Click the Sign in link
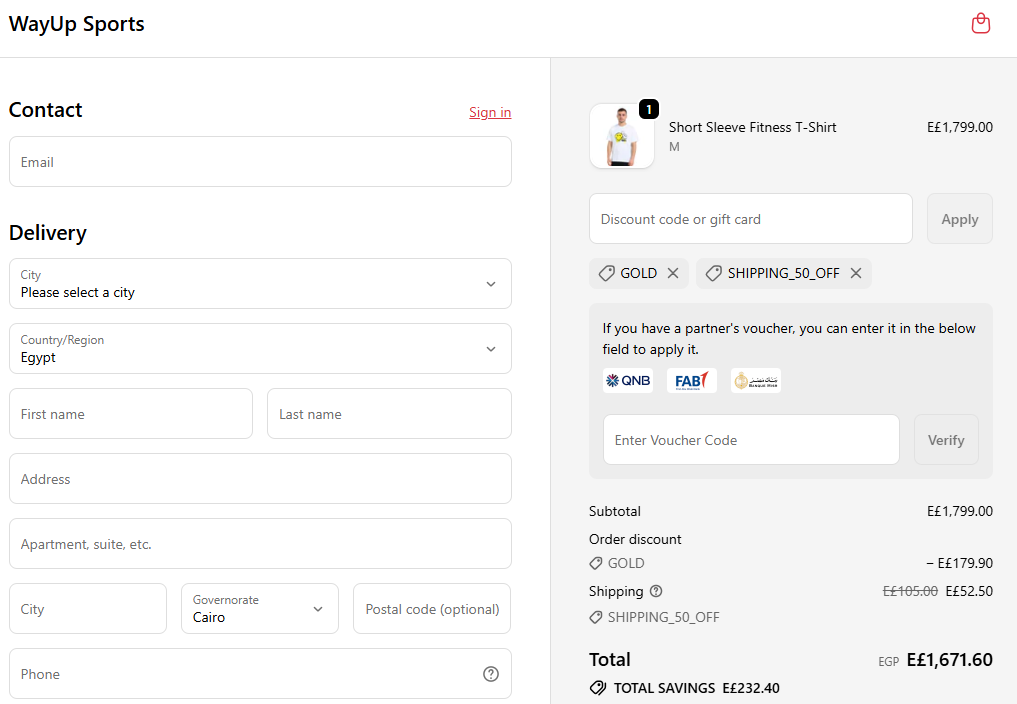 coord(490,112)
